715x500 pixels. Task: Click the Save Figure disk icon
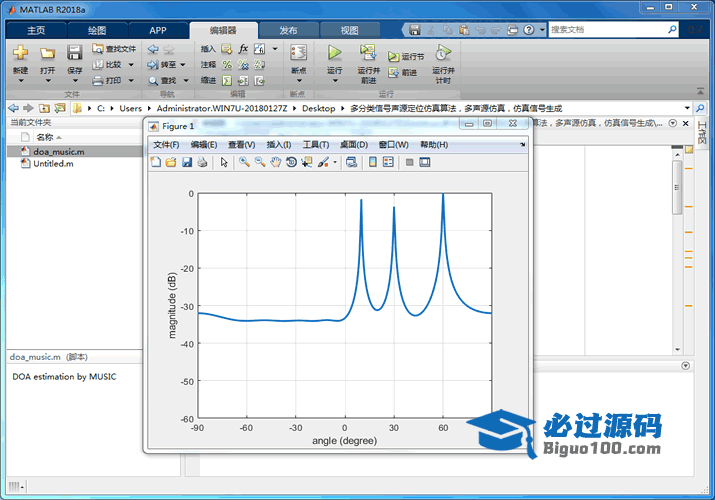[186, 162]
